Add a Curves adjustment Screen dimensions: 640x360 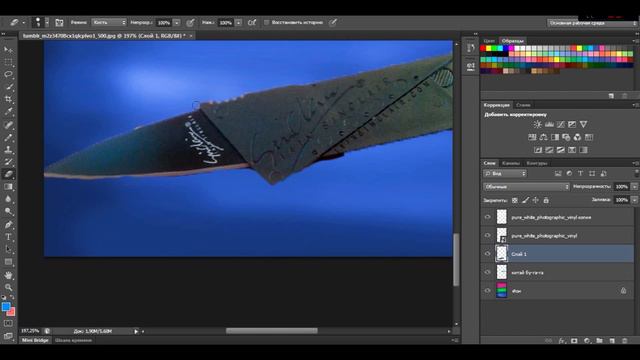560,124
